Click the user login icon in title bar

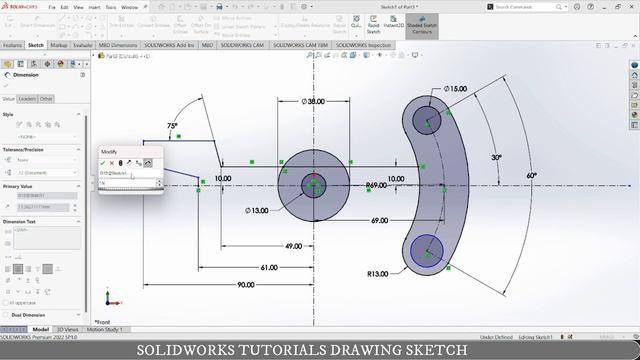(577, 7)
